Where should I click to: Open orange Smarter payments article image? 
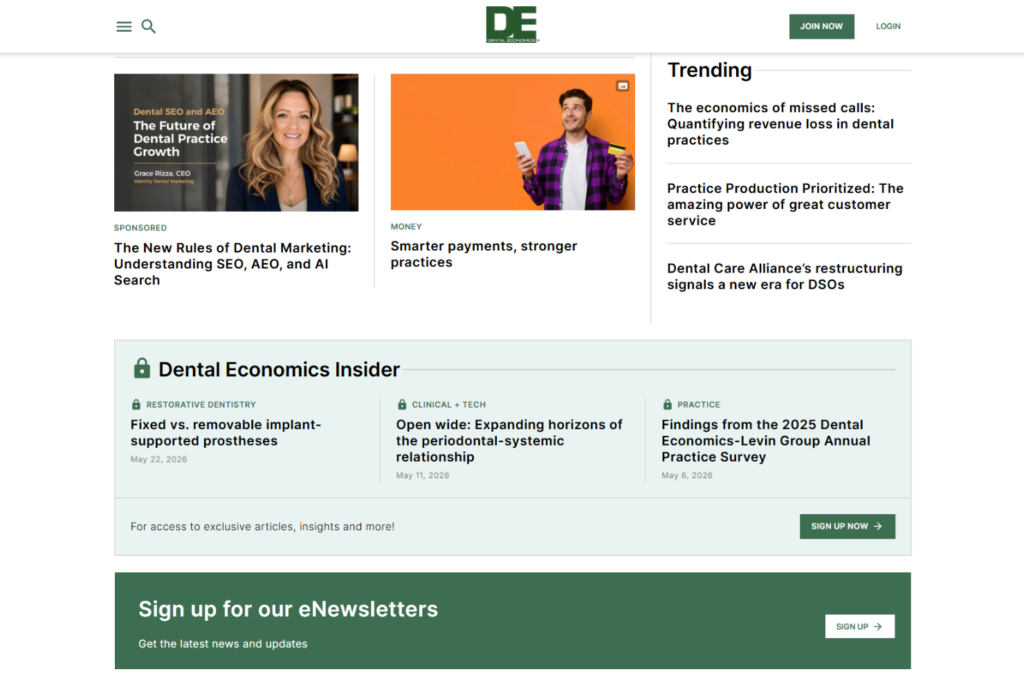click(513, 142)
